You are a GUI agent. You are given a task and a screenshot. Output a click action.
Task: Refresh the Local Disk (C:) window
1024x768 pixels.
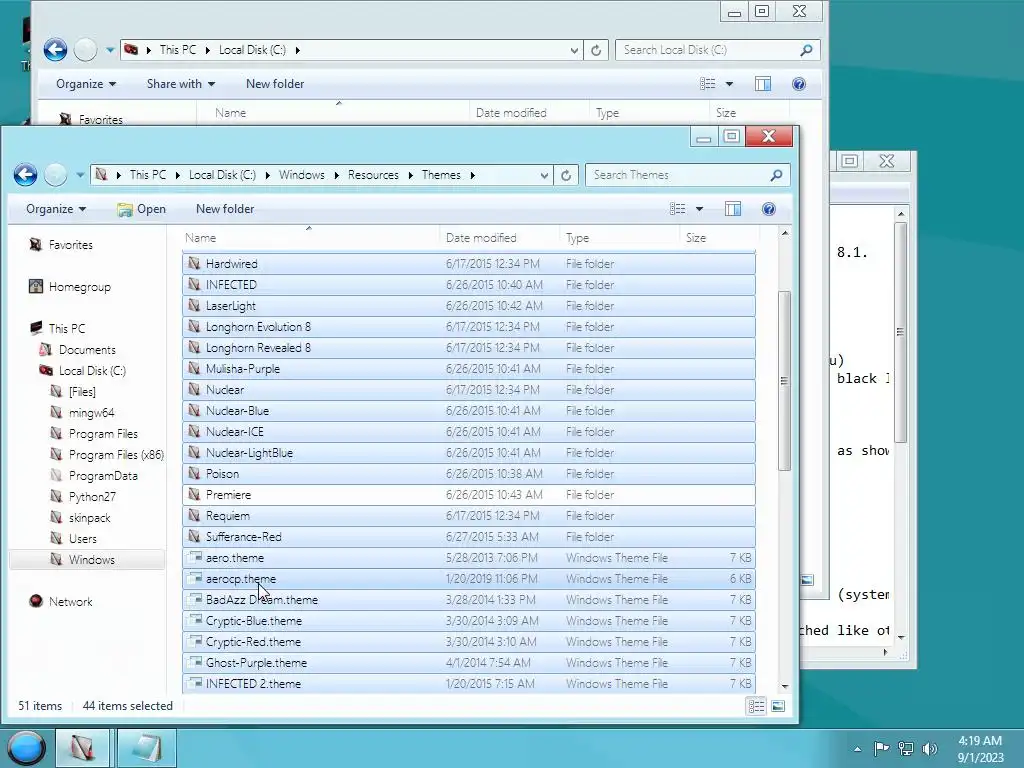point(596,50)
